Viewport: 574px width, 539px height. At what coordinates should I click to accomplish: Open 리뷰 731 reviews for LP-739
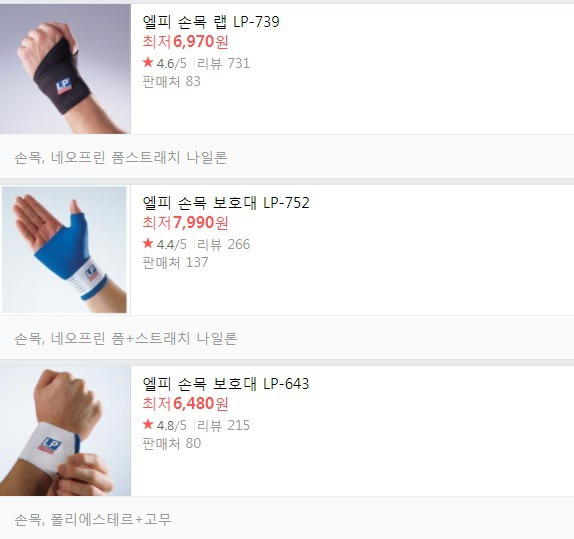(x=223, y=63)
